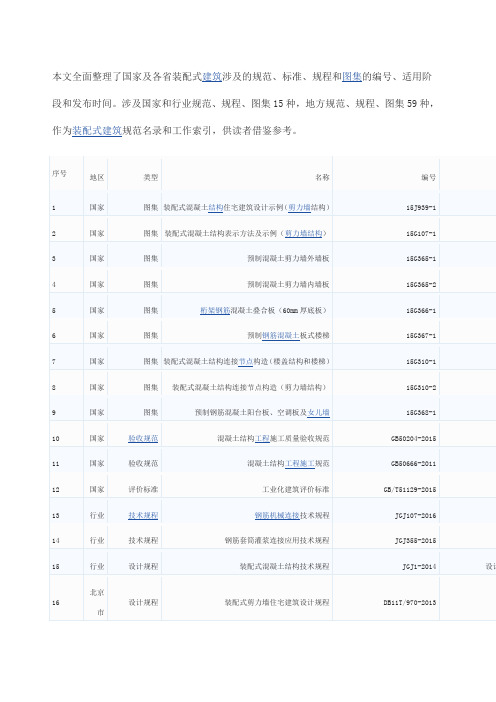The height and width of the screenshot is (702, 496).
Task: Click the 北京市 region cell
Action: 97,602
